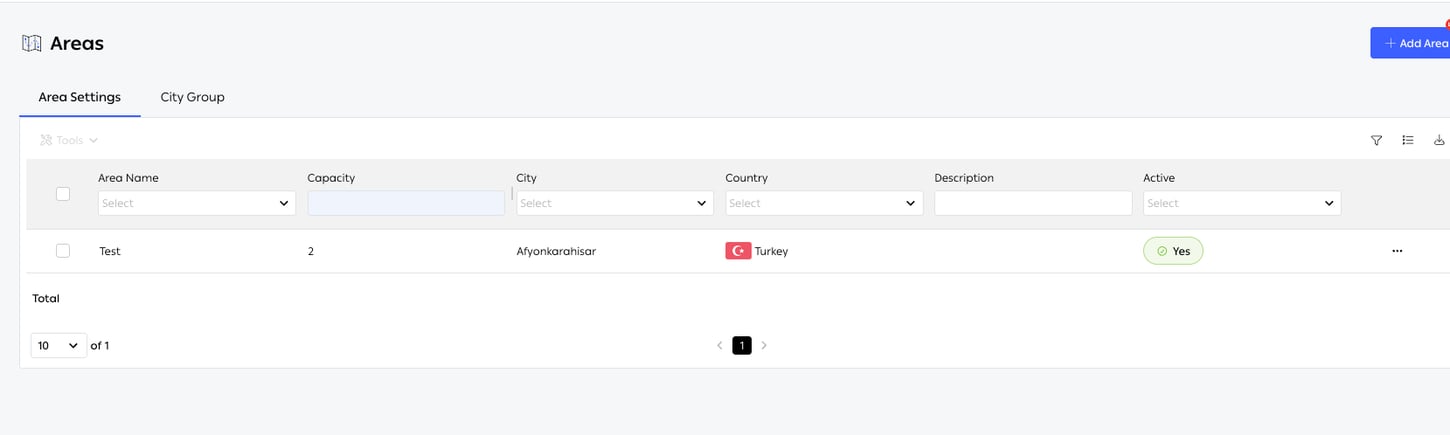Select all rows header checkbox
Viewport: 1450px width, 435px height.
63,194
